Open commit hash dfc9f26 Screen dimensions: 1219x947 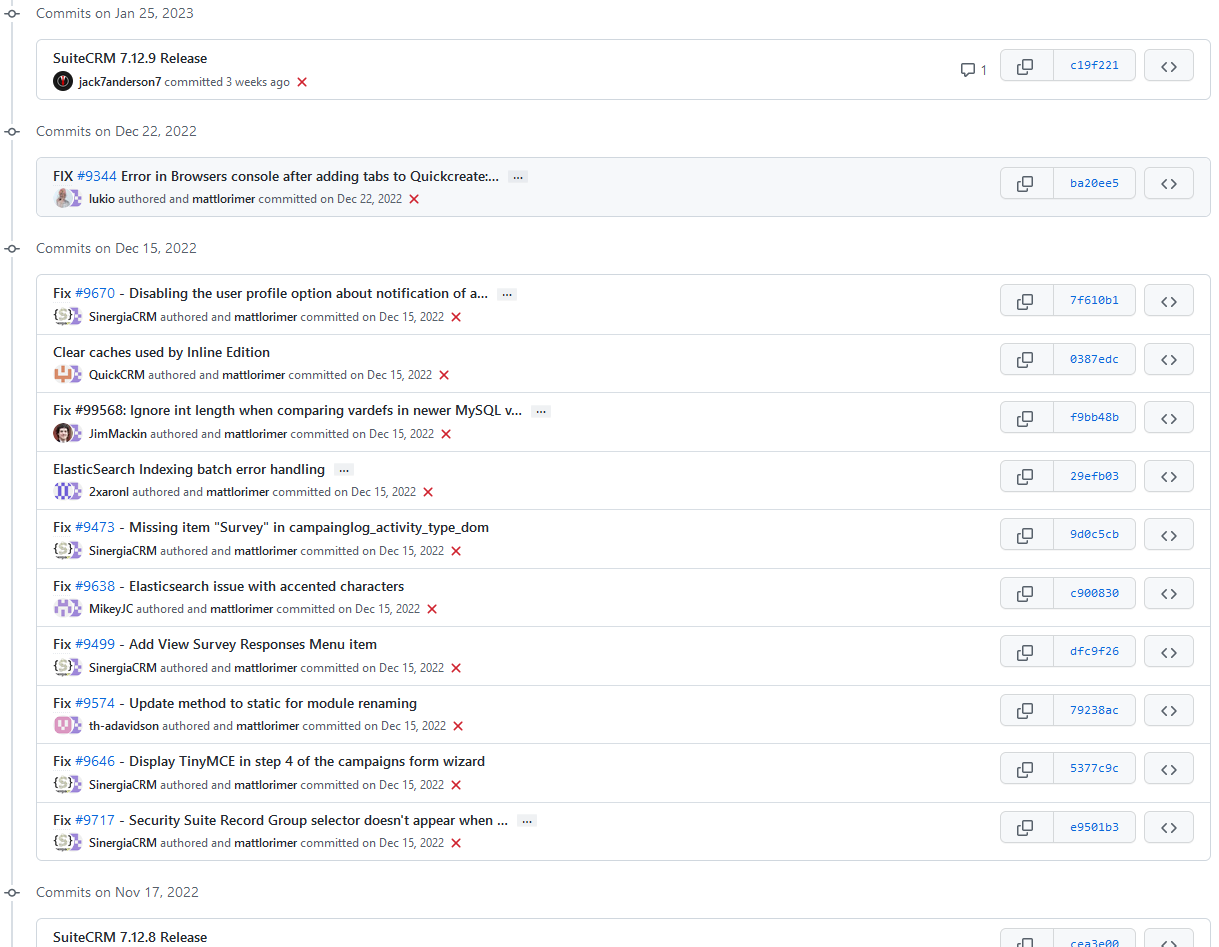point(1094,652)
